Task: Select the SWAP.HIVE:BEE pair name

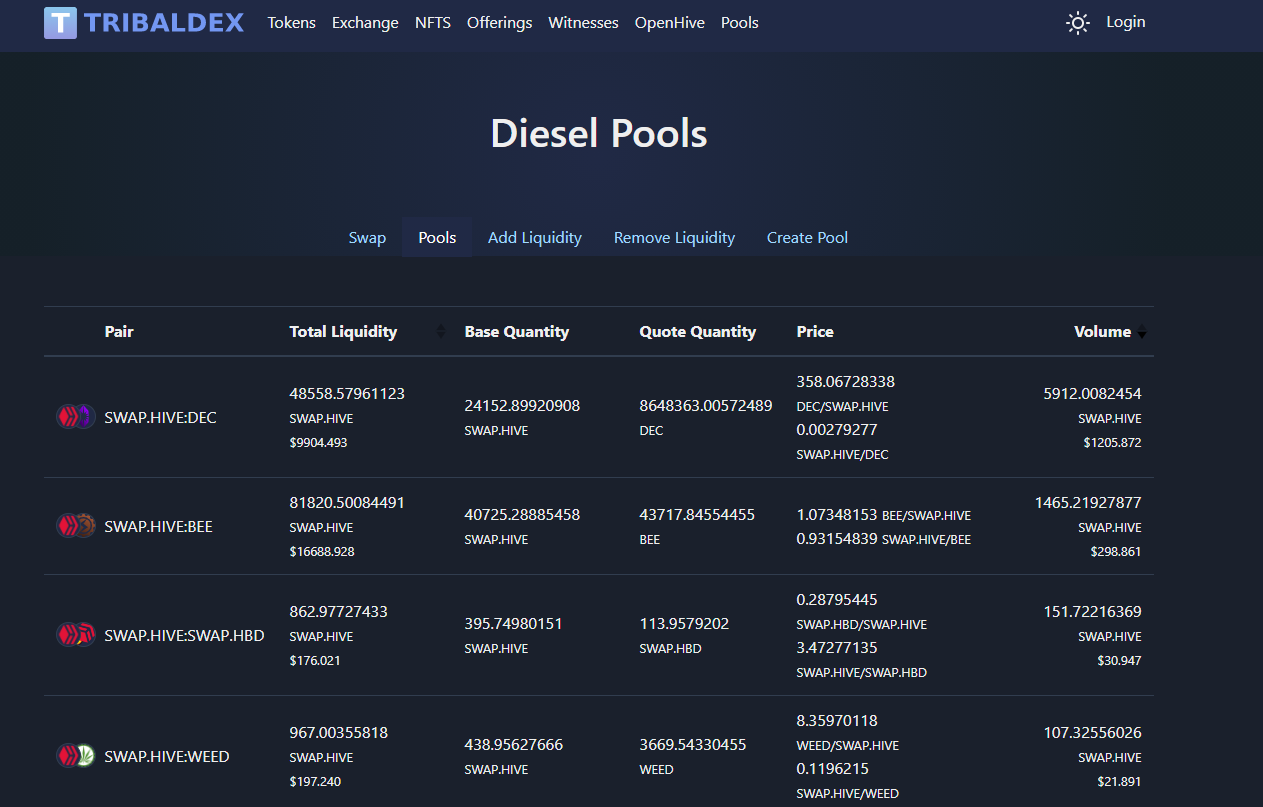Action: [158, 527]
